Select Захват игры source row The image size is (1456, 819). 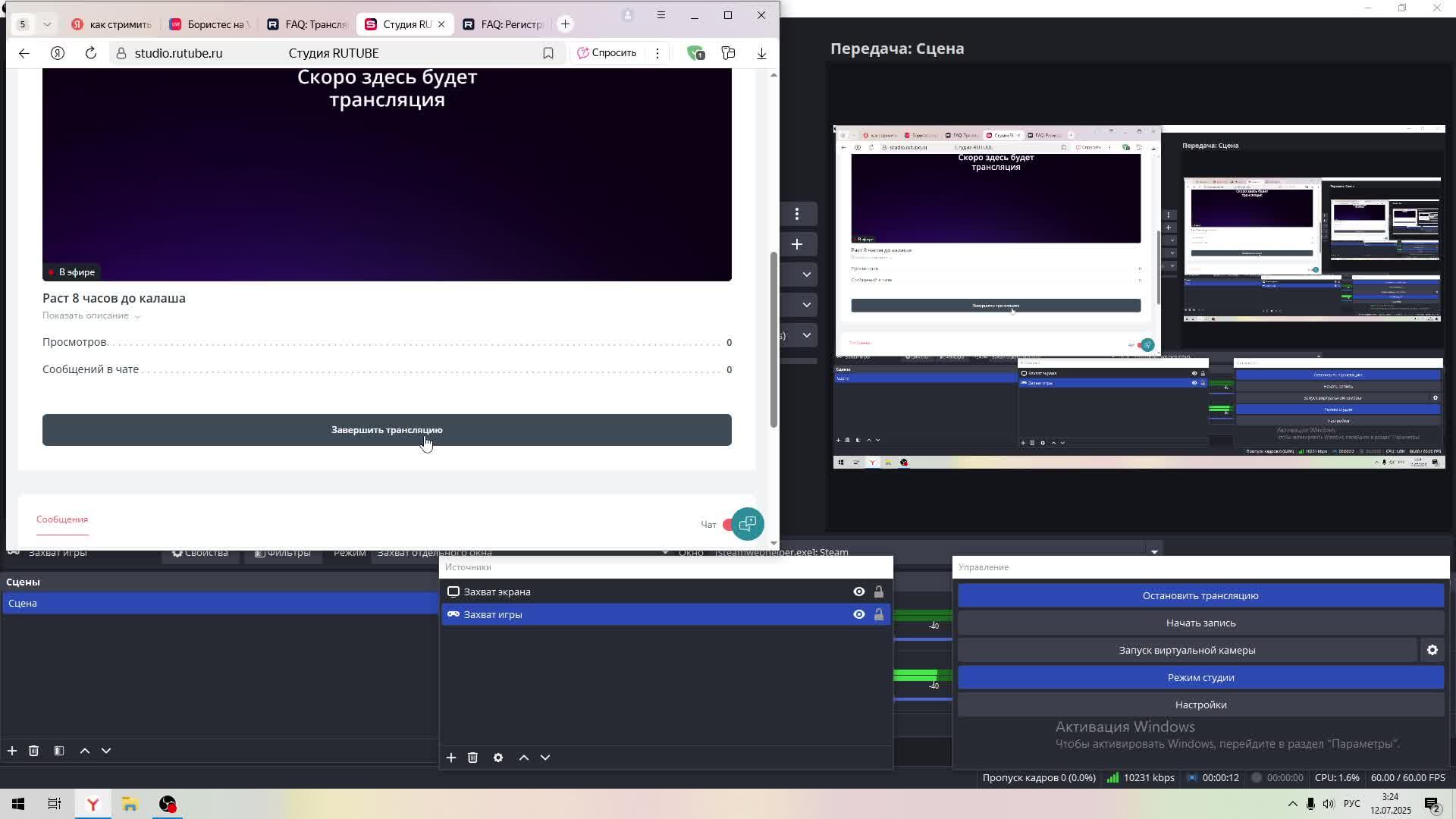pos(666,614)
